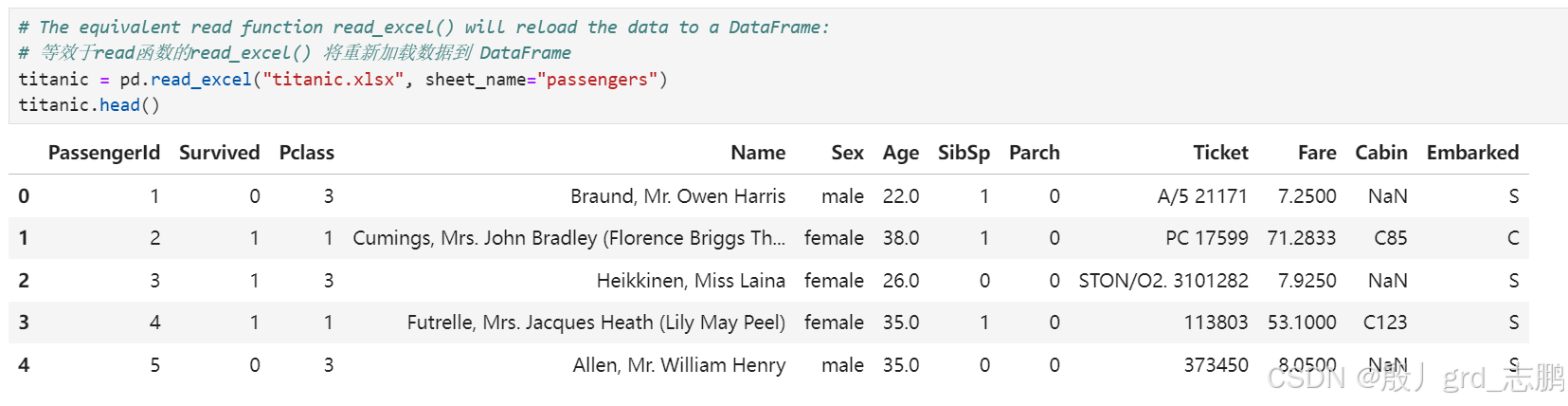The width and height of the screenshot is (1568, 406).
Task: Click the Ticket column header
Action: click(x=1219, y=153)
